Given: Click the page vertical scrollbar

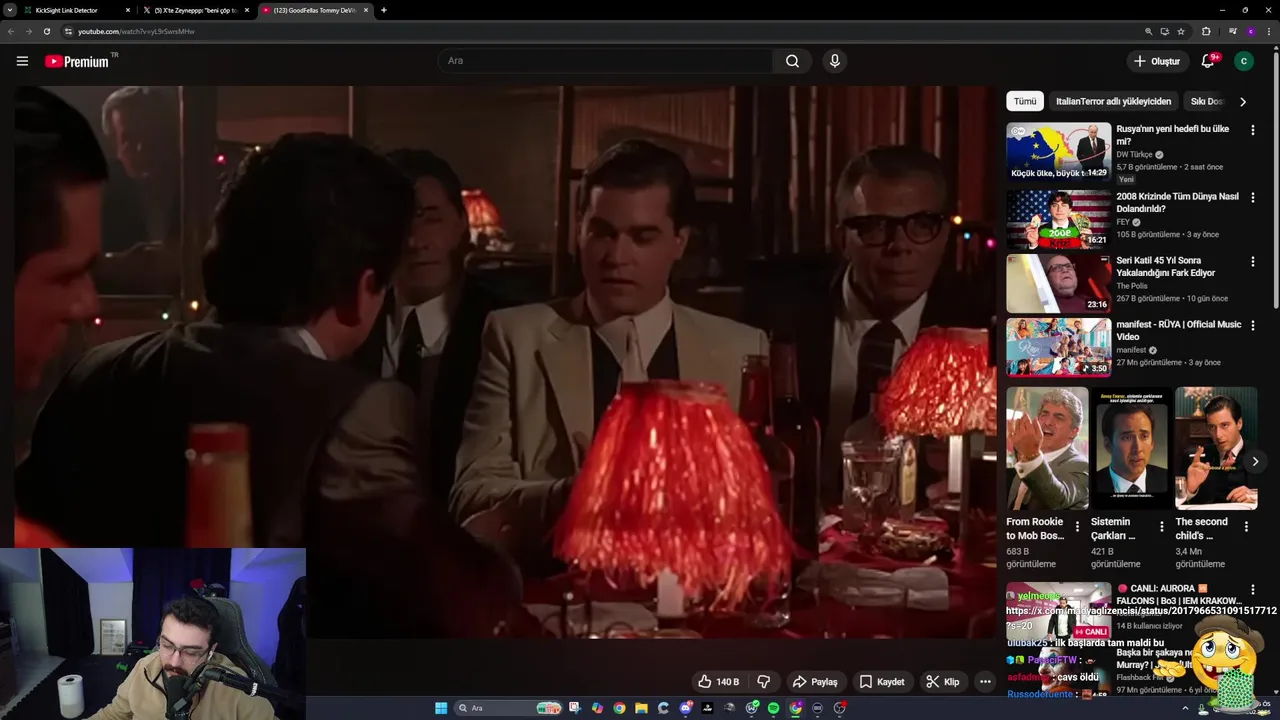Looking at the screenshot, I should point(1275,178).
